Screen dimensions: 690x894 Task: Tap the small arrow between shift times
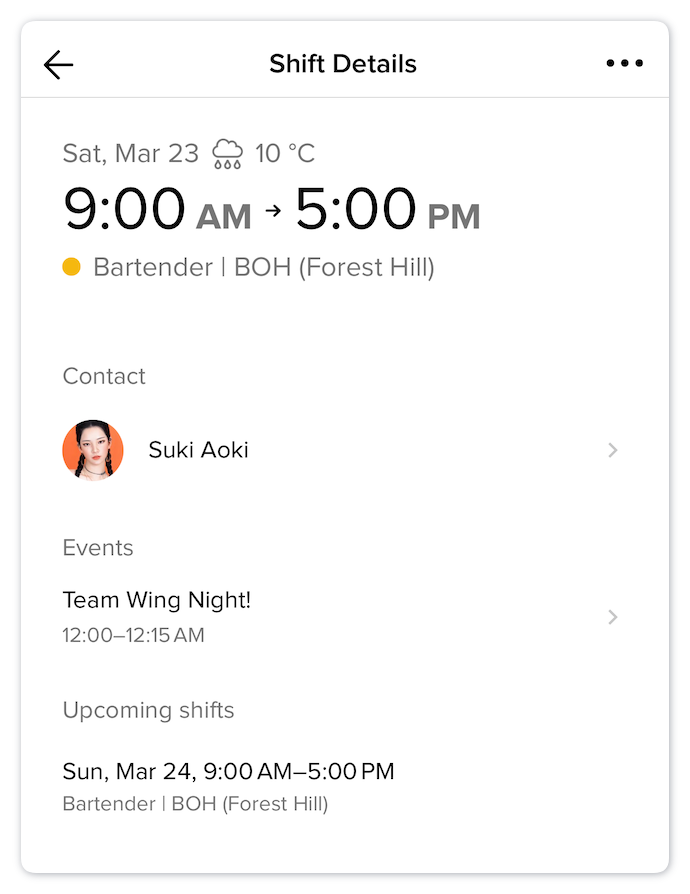[x=273, y=211]
